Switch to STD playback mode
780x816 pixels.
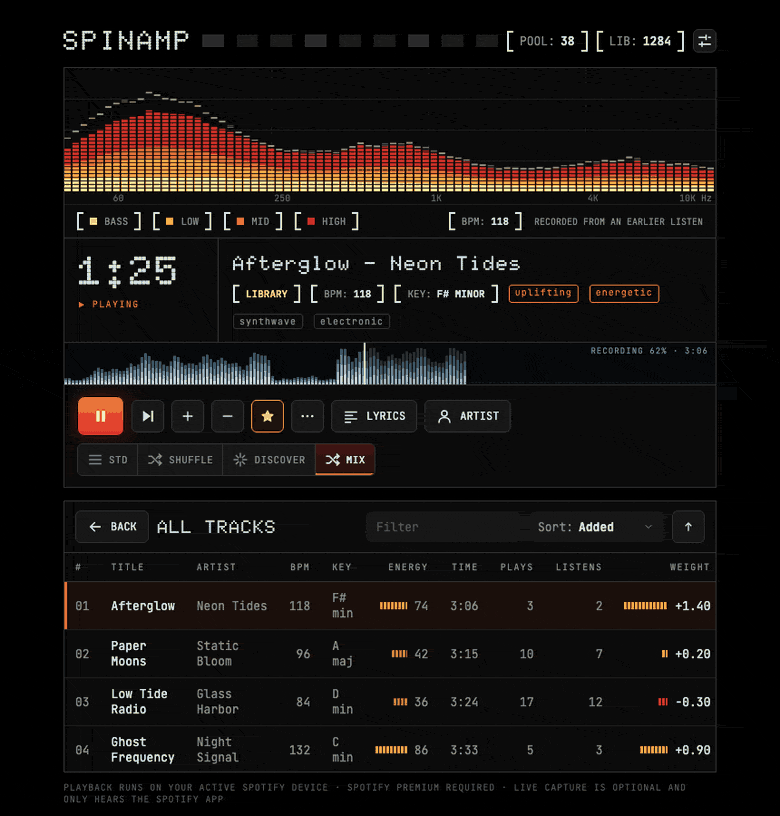pos(108,460)
